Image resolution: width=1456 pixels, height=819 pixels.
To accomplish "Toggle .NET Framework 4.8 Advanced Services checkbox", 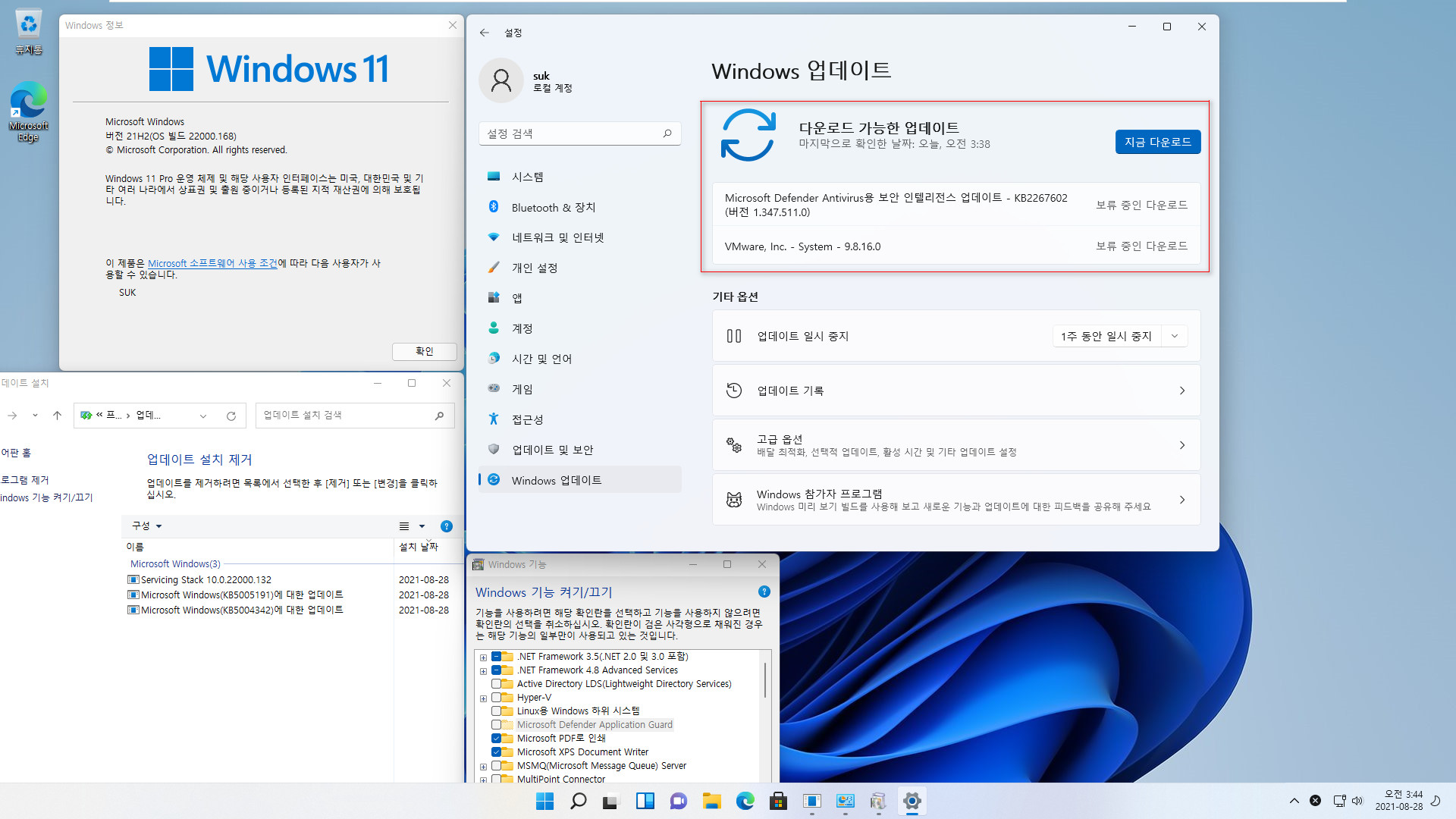I will [496, 670].
